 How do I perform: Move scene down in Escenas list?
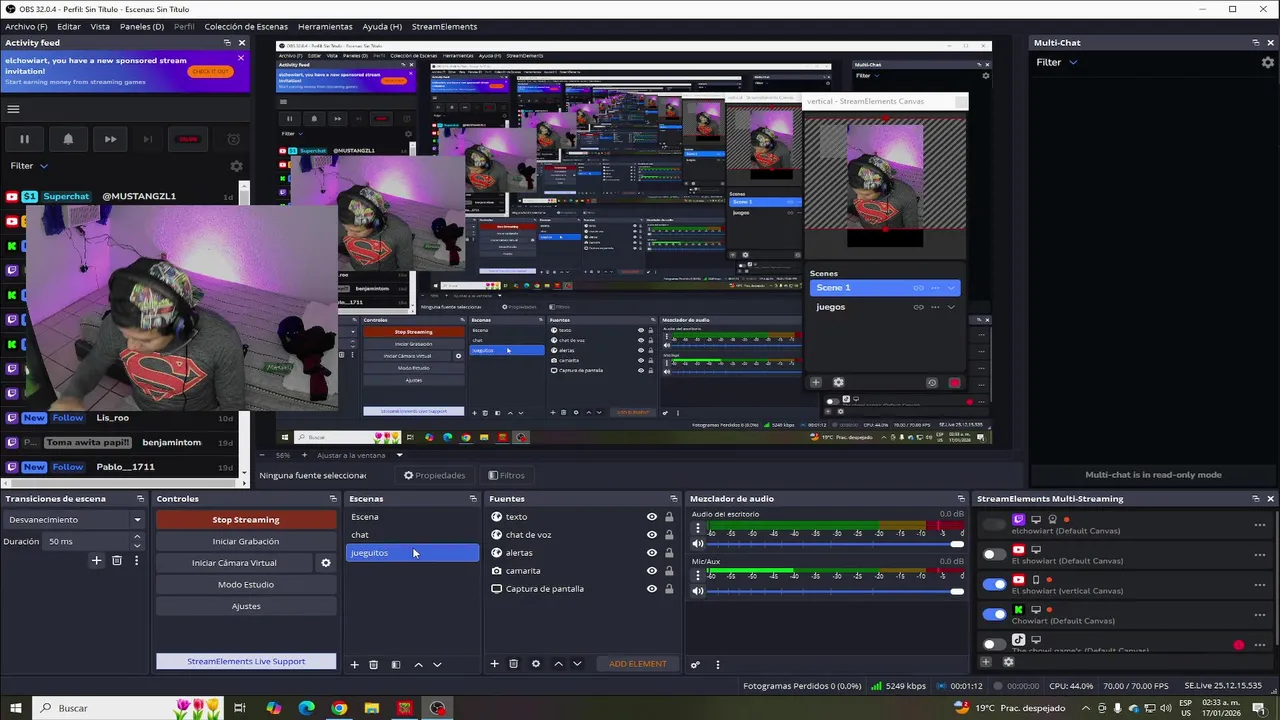tap(437, 664)
